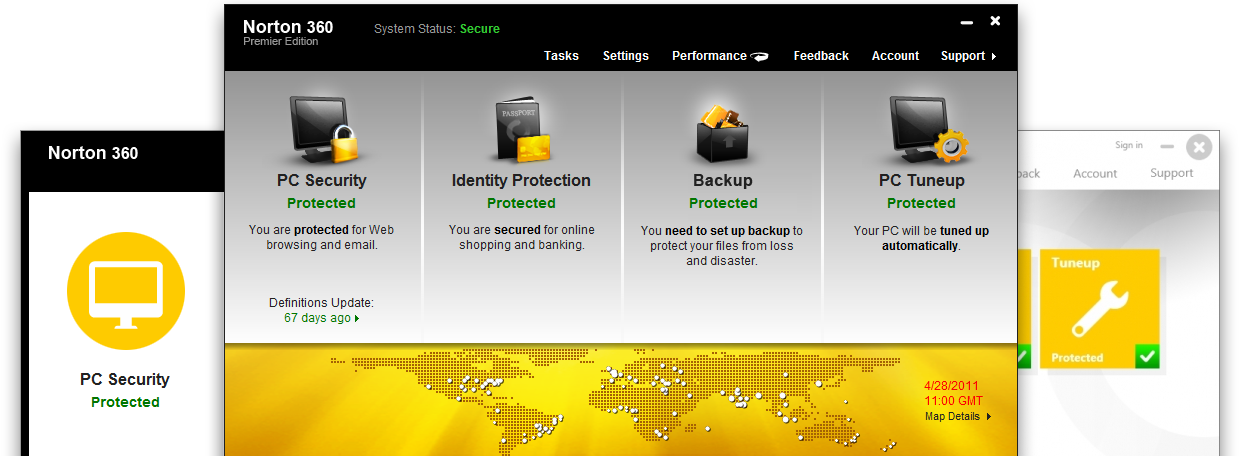Open the Settings menu

(x=625, y=56)
